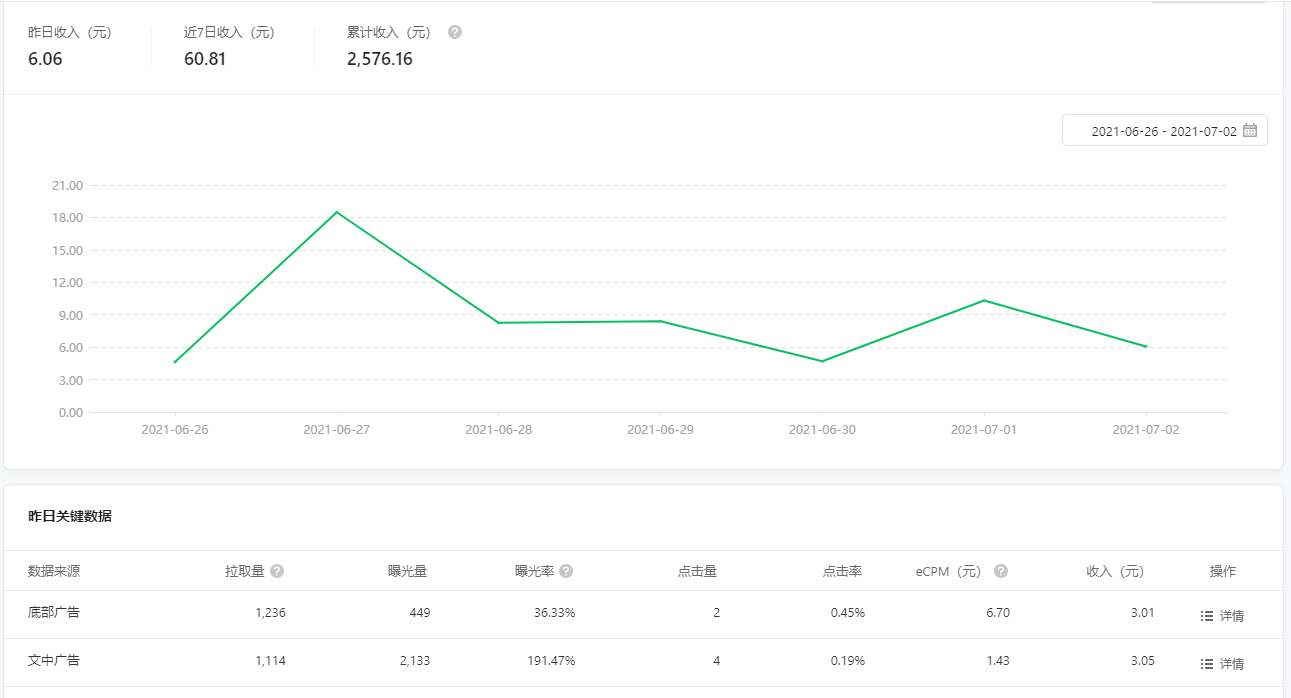Click the 近7日收入 value 60.81
Screen dimensions: 1291x698
205,59
